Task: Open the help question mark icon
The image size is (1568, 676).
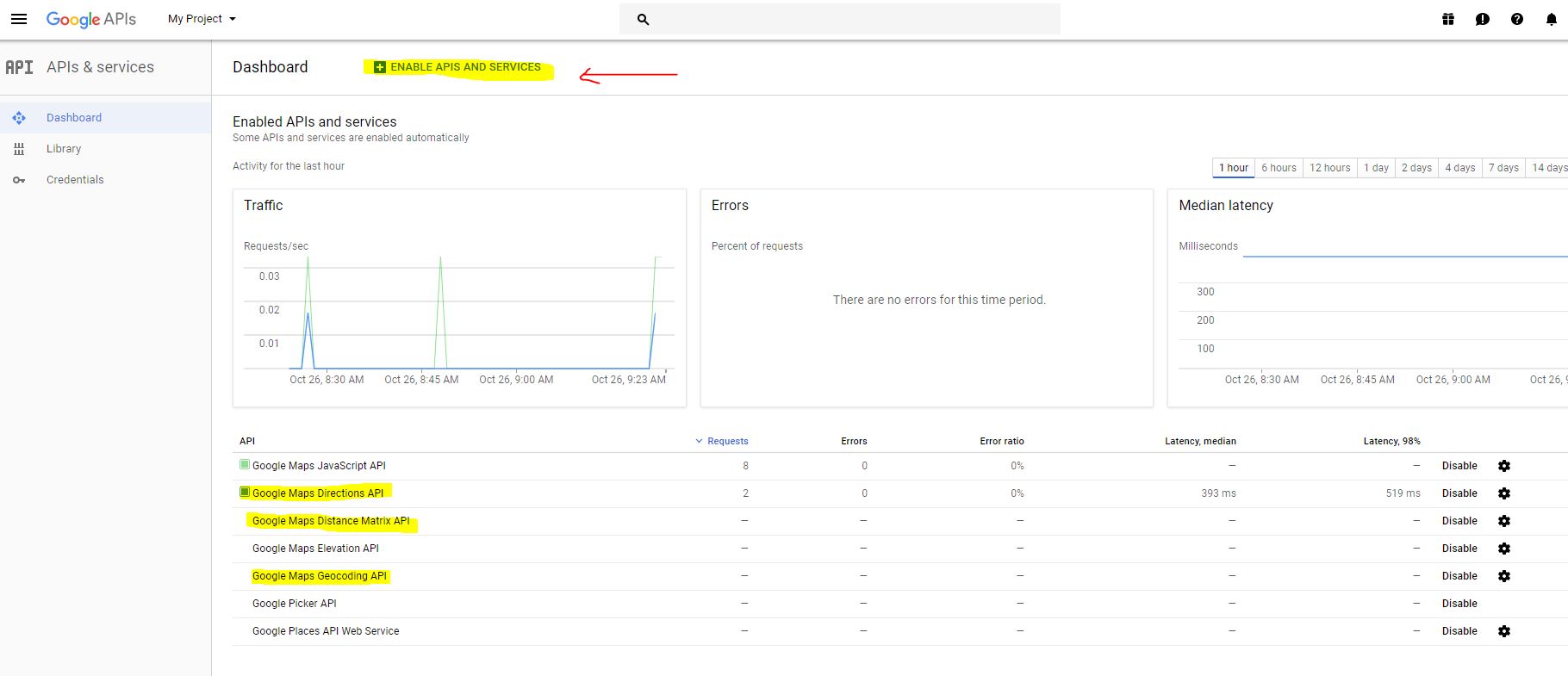Action: tap(1517, 19)
